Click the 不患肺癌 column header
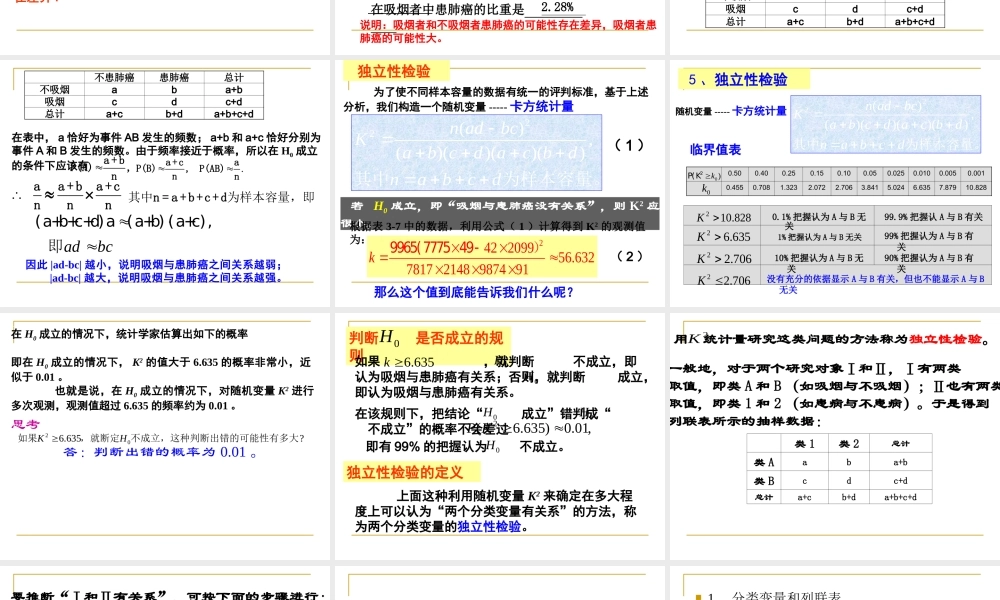This screenshot has width=1000, height=600. pyautogui.click(x=114, y=77)
